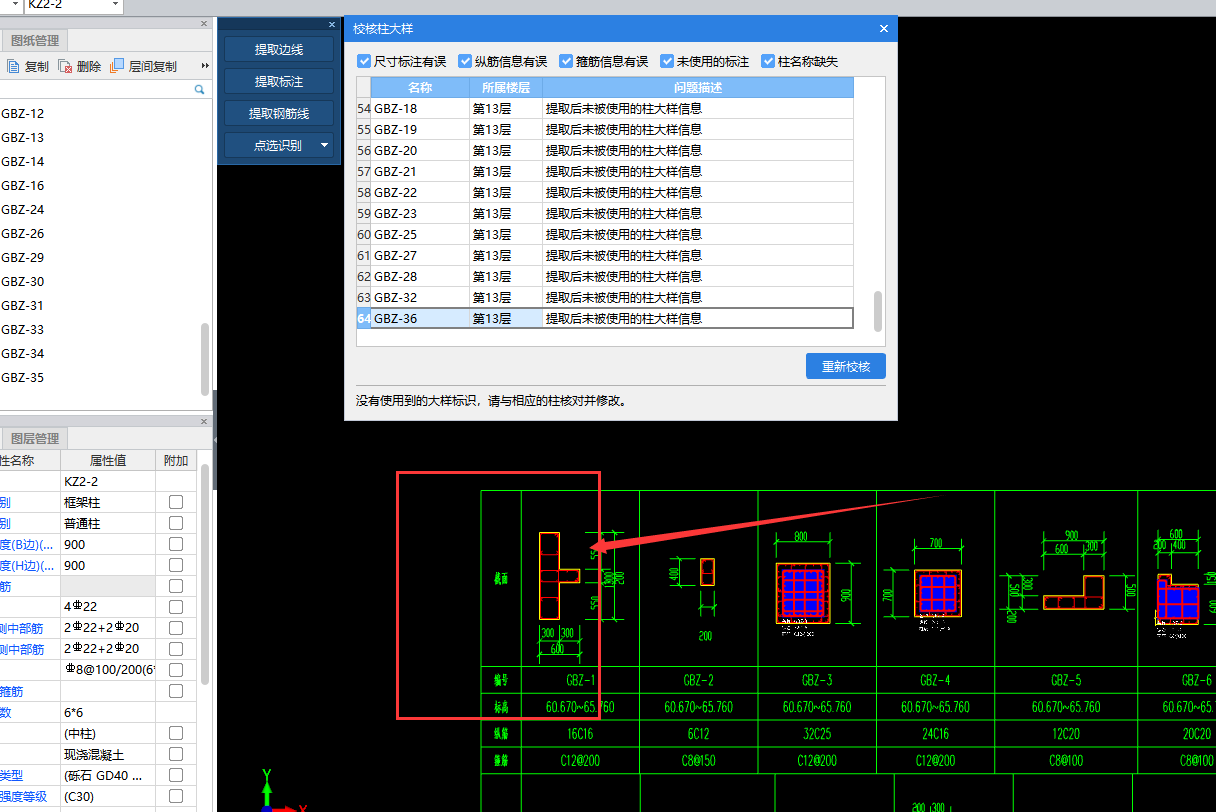
Task: Toggle the 箍筋信息有误 checkbox
Action: [x=566, y=61]
